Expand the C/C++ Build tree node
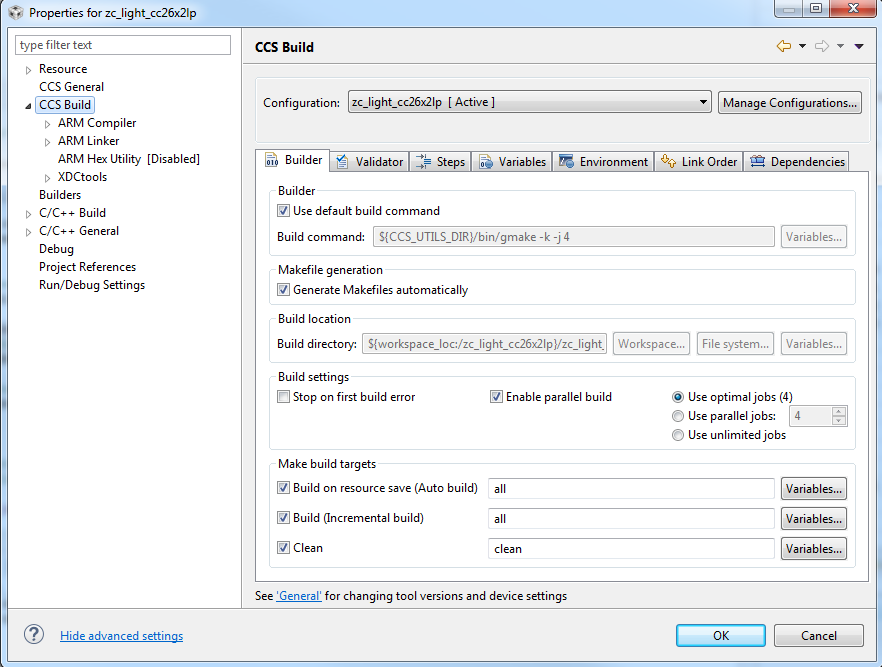 [x=28, y=213]
